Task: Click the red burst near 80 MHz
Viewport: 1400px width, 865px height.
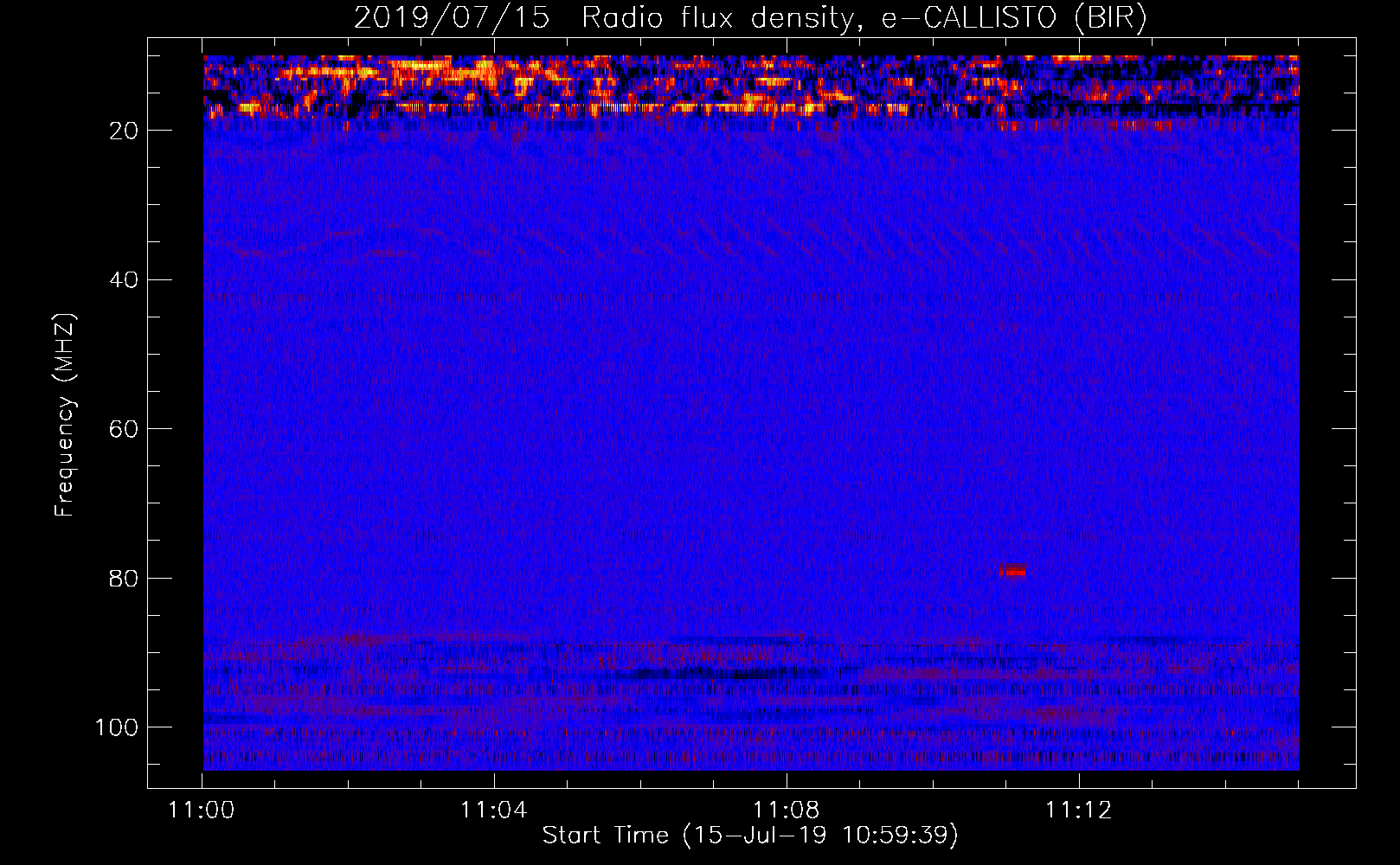Action: (1012, 571)
